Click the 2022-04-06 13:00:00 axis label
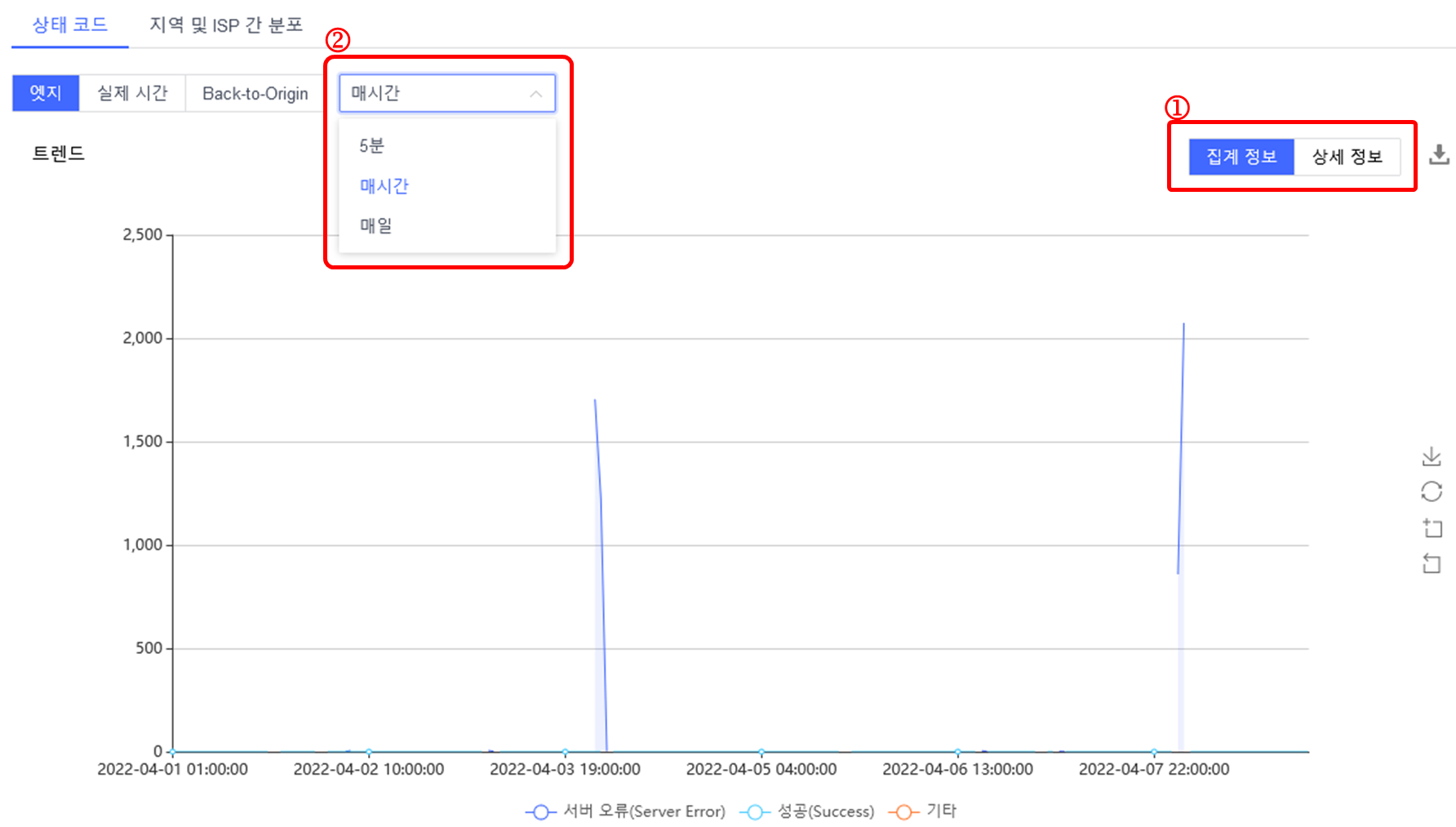 [x=957, y=769]
